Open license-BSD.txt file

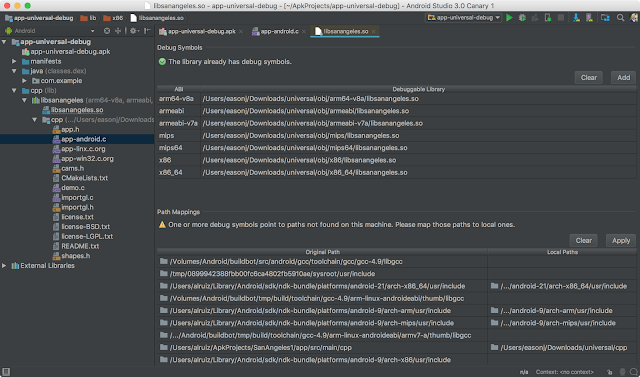[x=81, y=226]
